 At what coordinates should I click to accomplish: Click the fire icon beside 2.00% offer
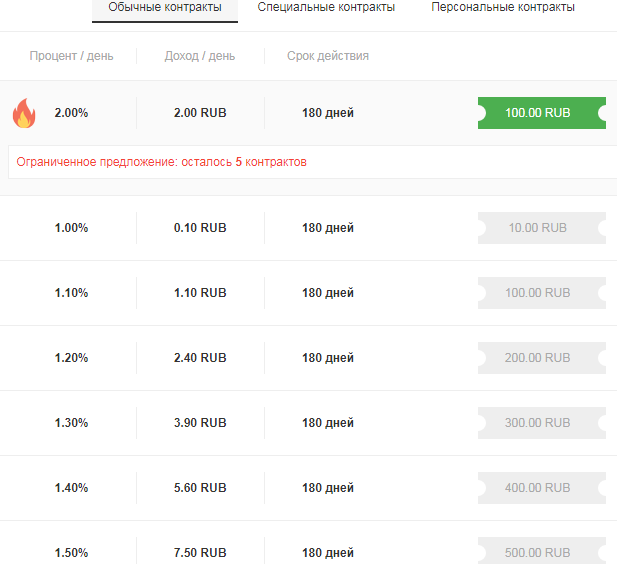point(23,113)
